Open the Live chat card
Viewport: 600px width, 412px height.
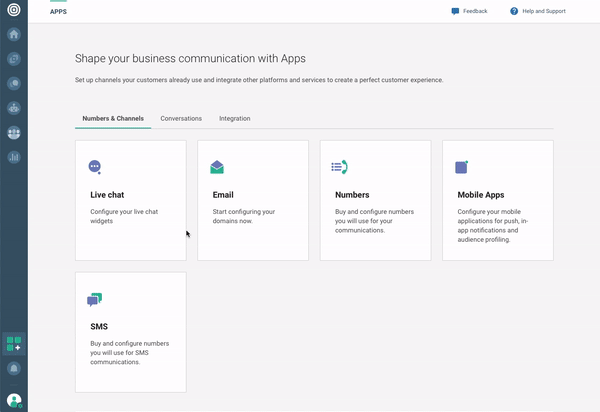130,200
